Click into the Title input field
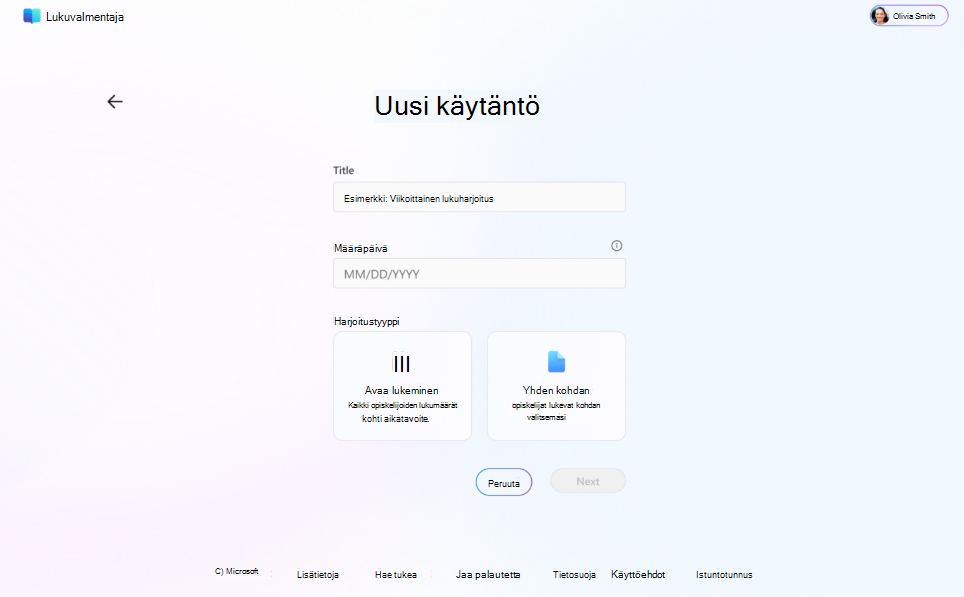This screenshot has height=597, width=964. tap(480, 197)
